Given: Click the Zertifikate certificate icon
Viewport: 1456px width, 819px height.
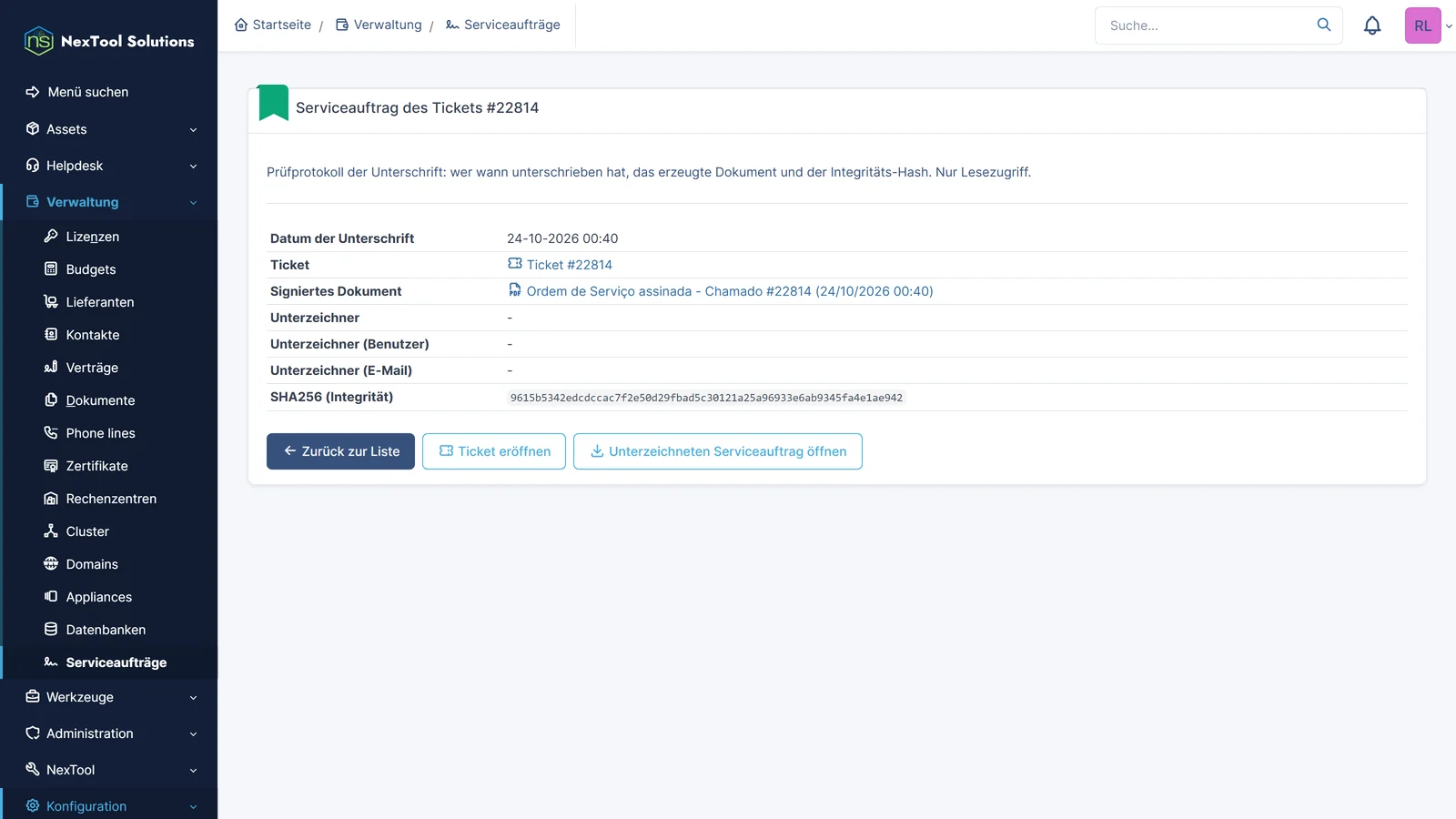Looking at the screenshot, I should pos(51,466).
